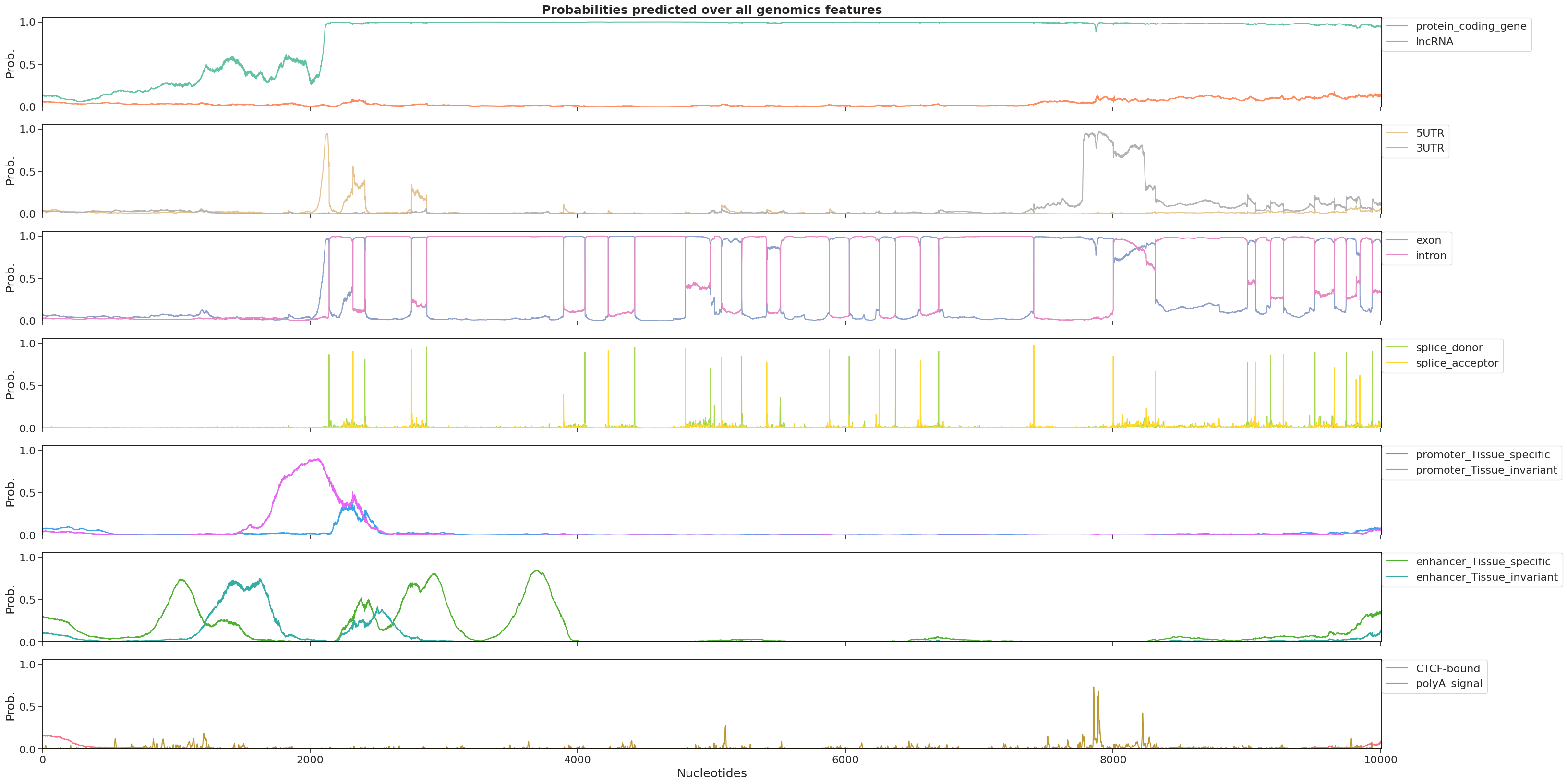
Task: Click the plot title about genomics features
Action: (x=711, y=10)
